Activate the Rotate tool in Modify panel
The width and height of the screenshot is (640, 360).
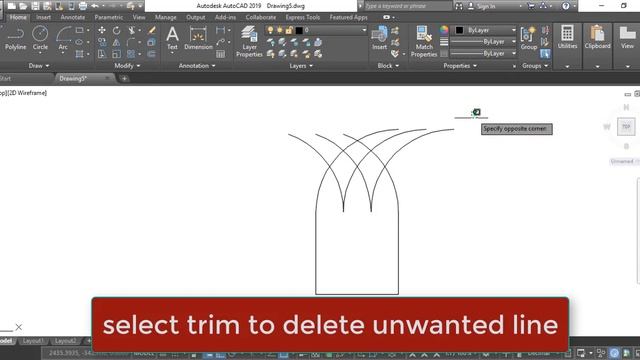pyautogui.click(x=117, y=30)
